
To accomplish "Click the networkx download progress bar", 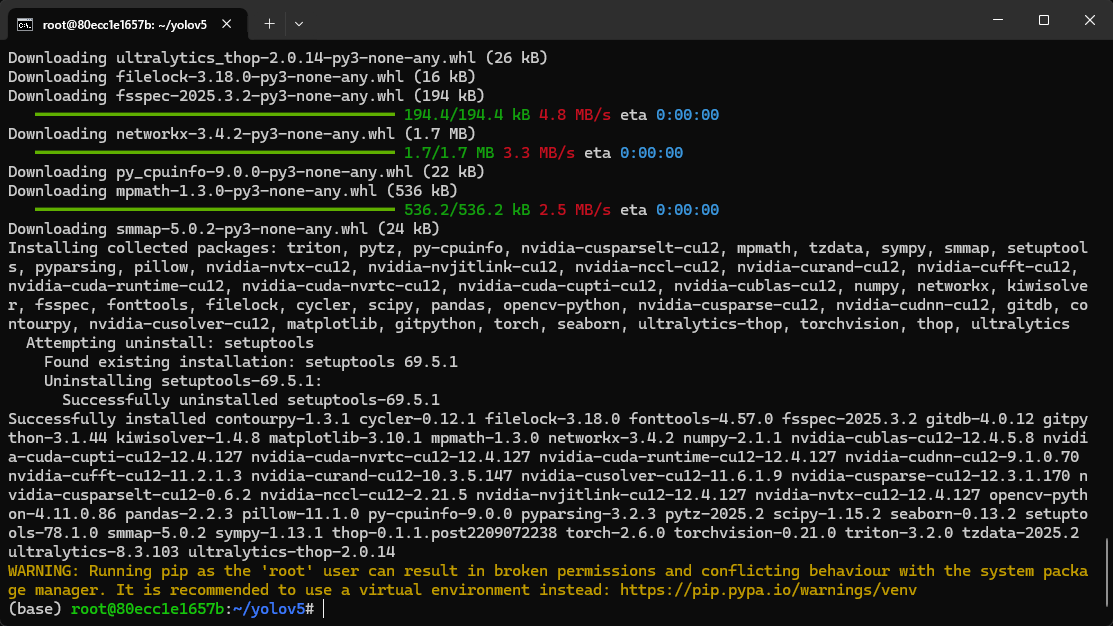I will click(214, 153).
